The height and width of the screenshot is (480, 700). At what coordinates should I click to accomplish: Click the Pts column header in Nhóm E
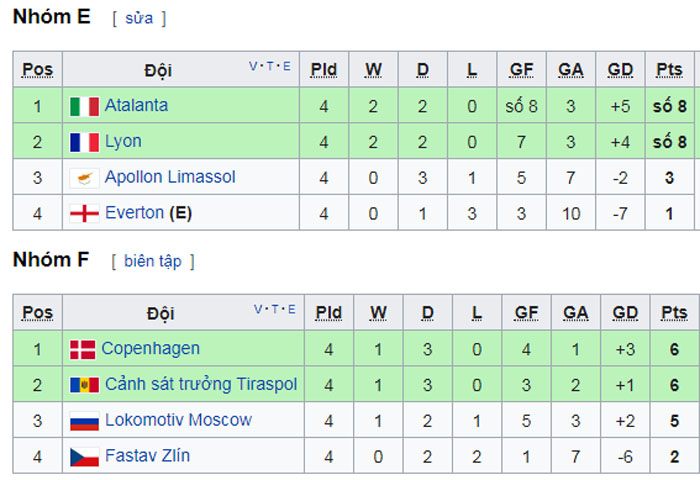point(669,70)
